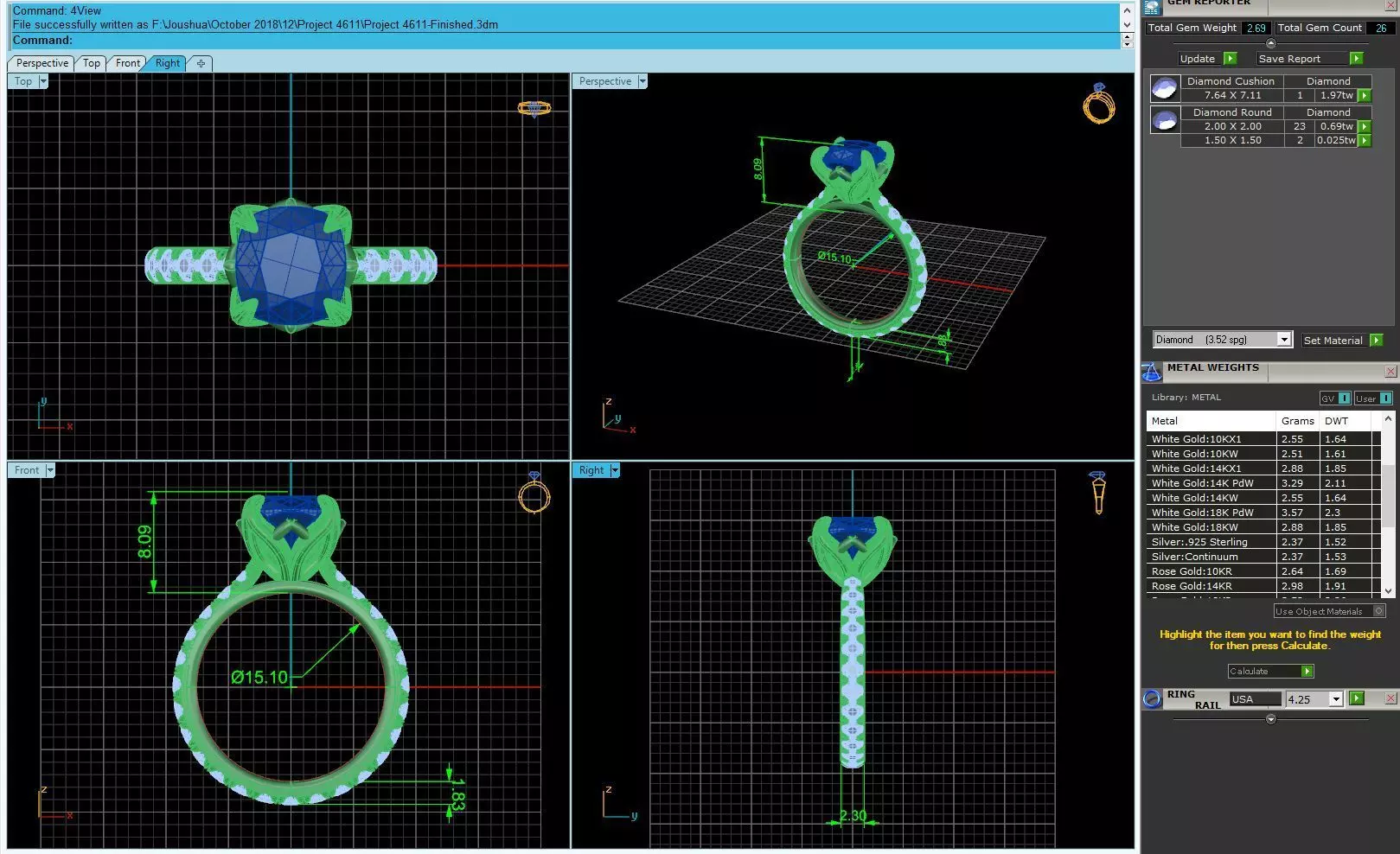
Task: Click the ring icon in Perspective viewport corner
Action: coord(1099,103)
